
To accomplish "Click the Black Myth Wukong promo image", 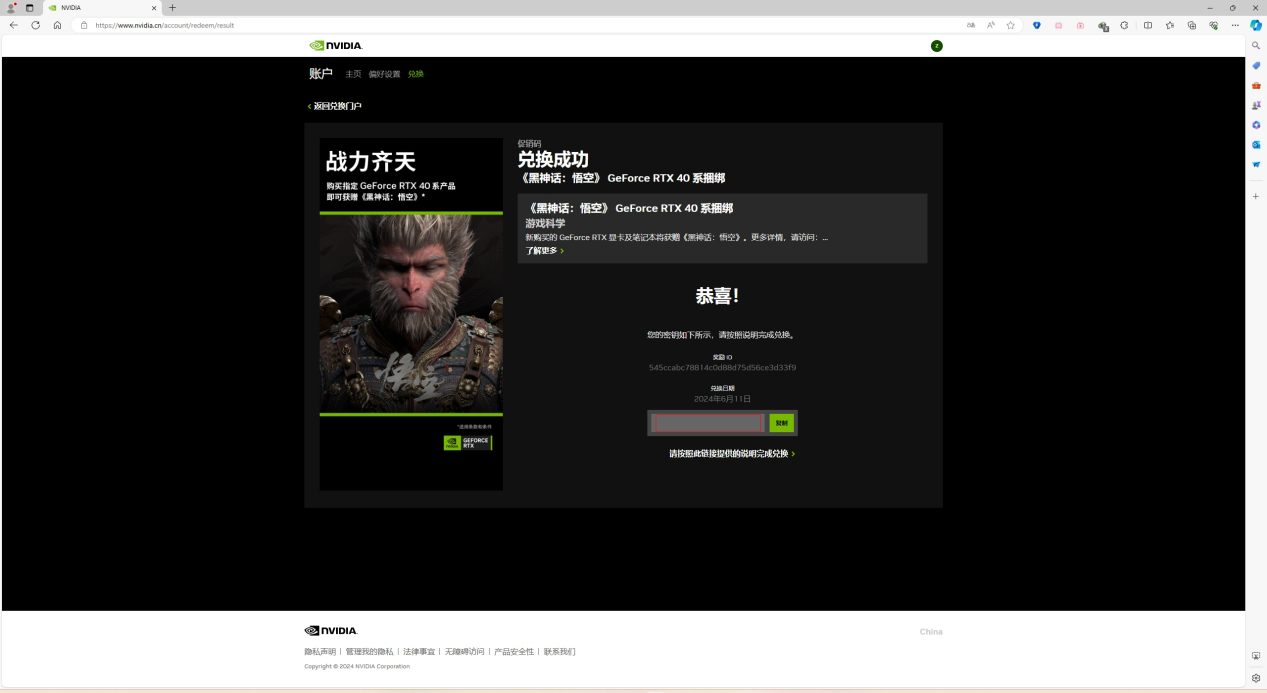I will tap(411, 314).
